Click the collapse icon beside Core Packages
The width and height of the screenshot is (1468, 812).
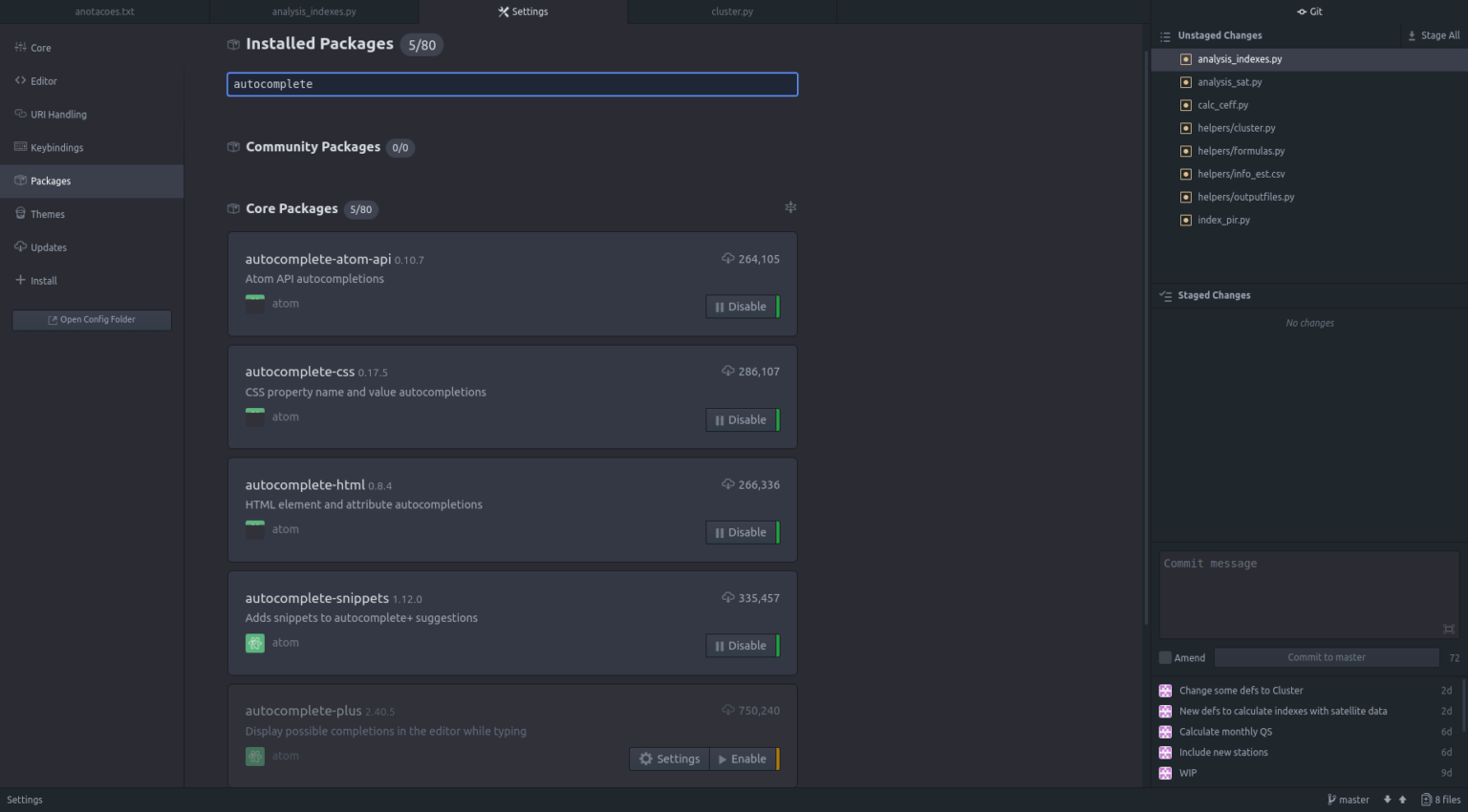(790, 207)
